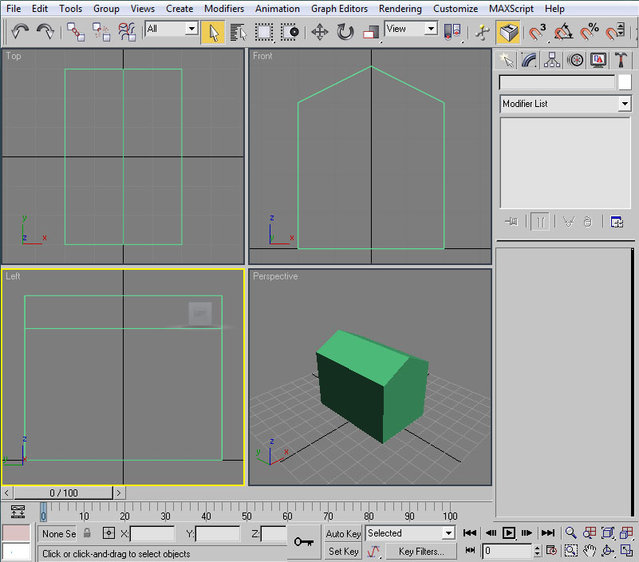
Task: Toggle the selection lock padlock
Action: pos(87,534)
